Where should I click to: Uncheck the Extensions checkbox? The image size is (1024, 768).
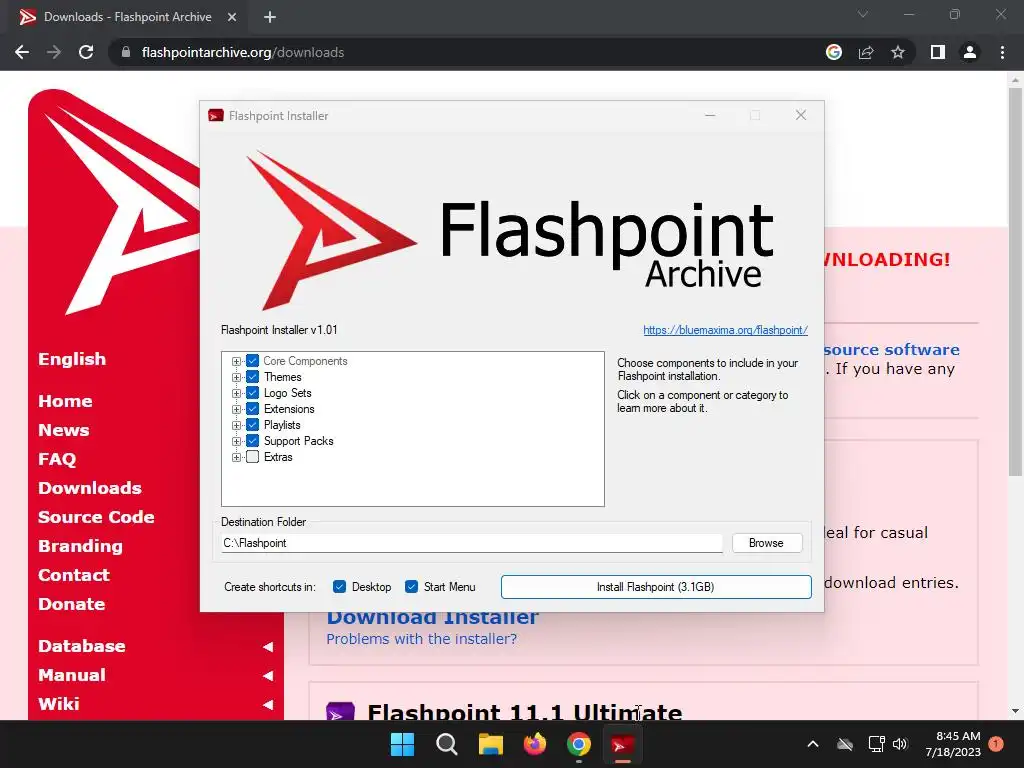click(x=253, y=409)
